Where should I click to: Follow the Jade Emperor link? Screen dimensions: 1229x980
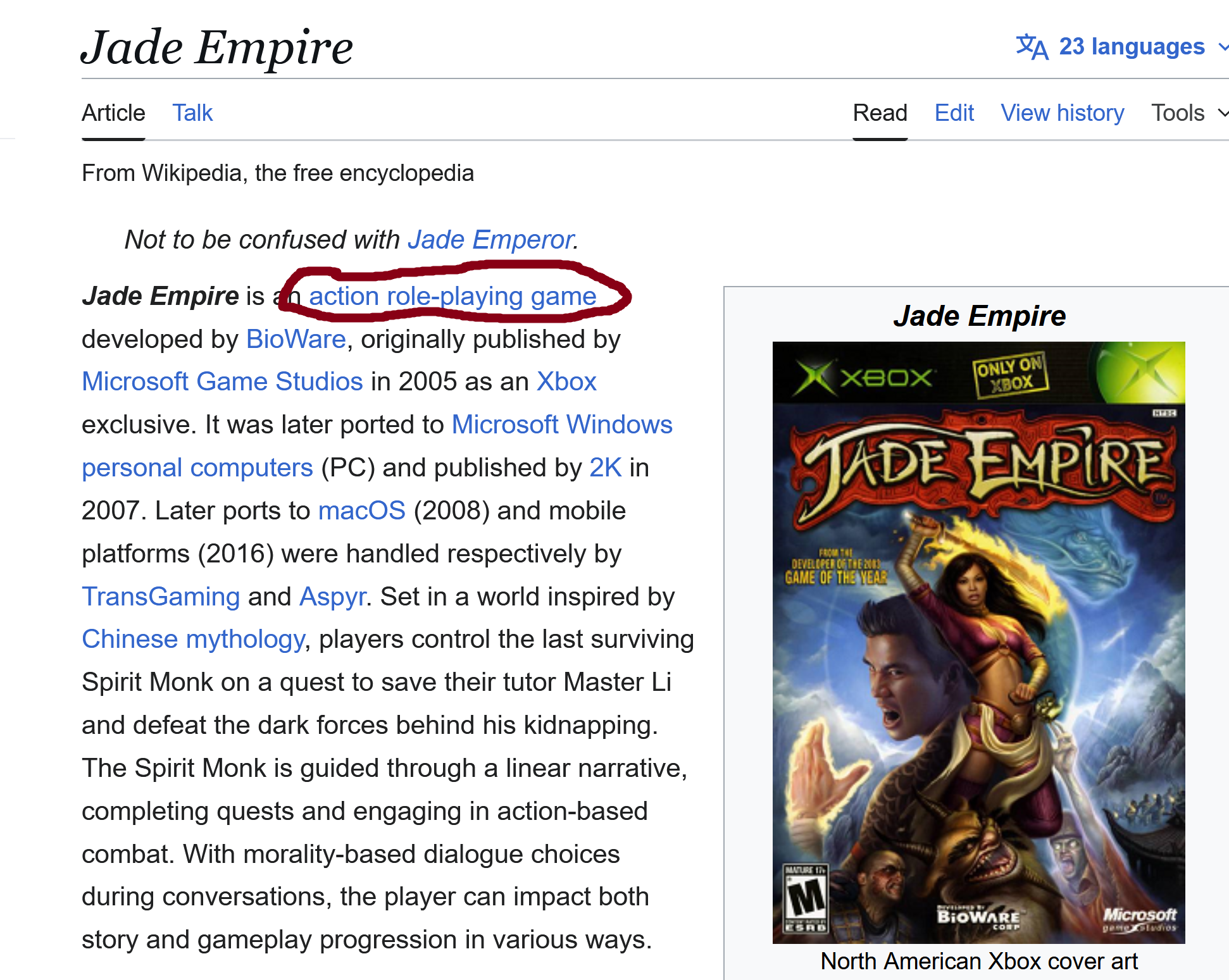coord(490,240)
